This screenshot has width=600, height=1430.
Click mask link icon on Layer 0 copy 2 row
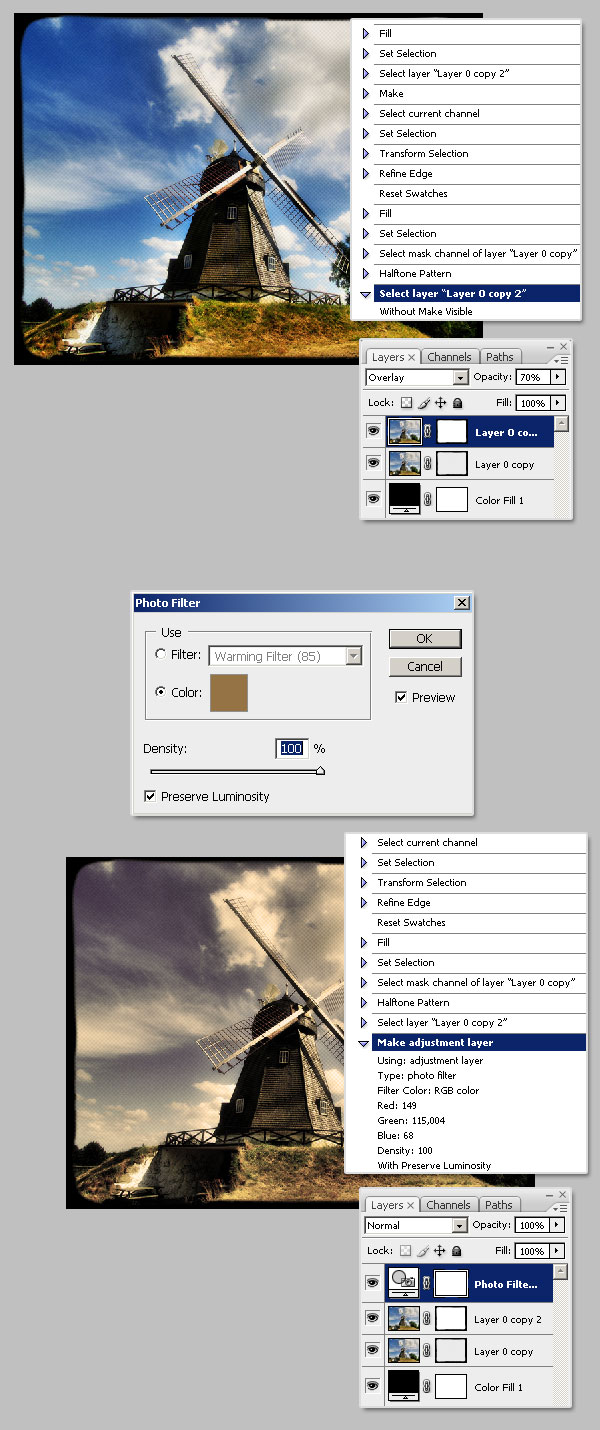428,1319
